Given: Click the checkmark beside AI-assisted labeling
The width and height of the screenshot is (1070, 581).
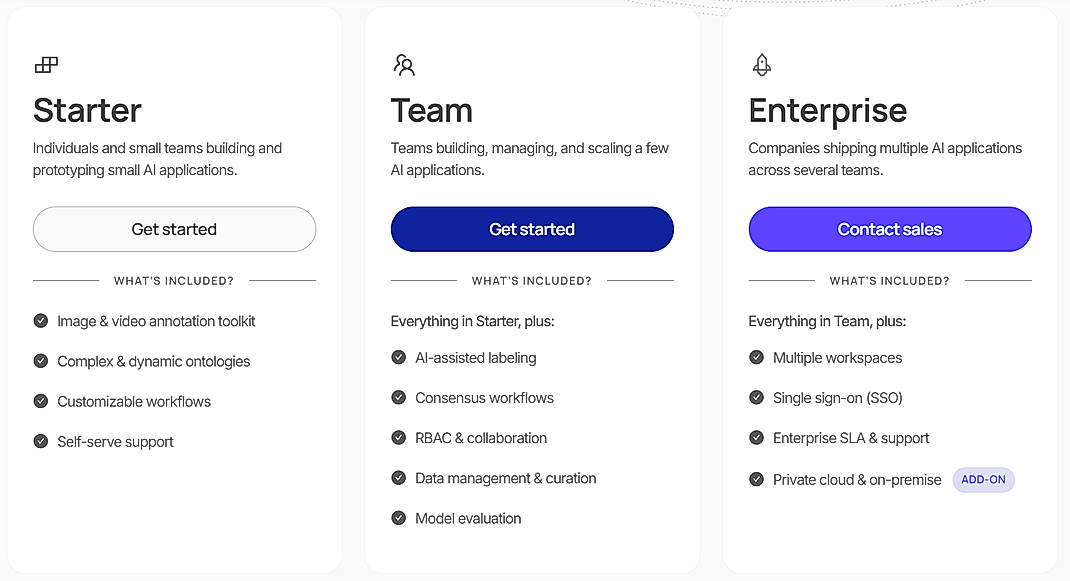Looking at the screenshot, I should click(x=398, y=357).
